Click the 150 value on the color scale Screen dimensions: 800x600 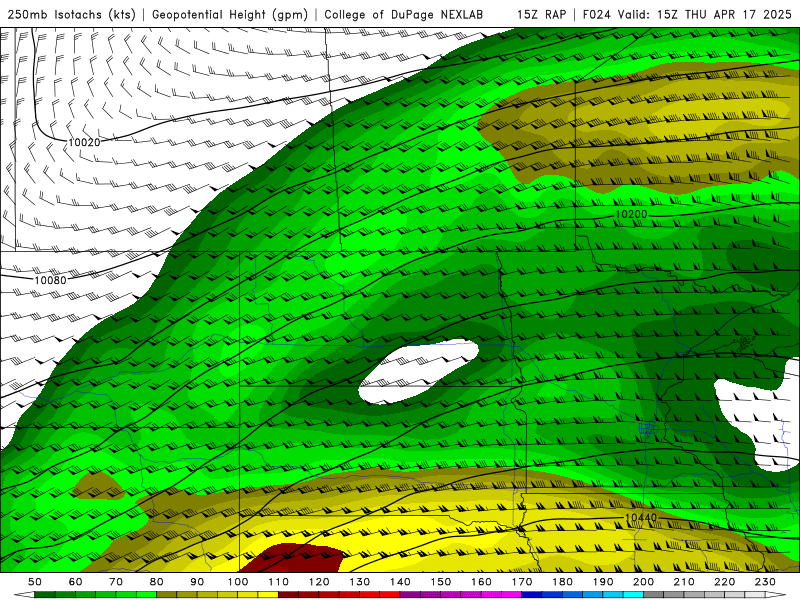tap(441, 582)
